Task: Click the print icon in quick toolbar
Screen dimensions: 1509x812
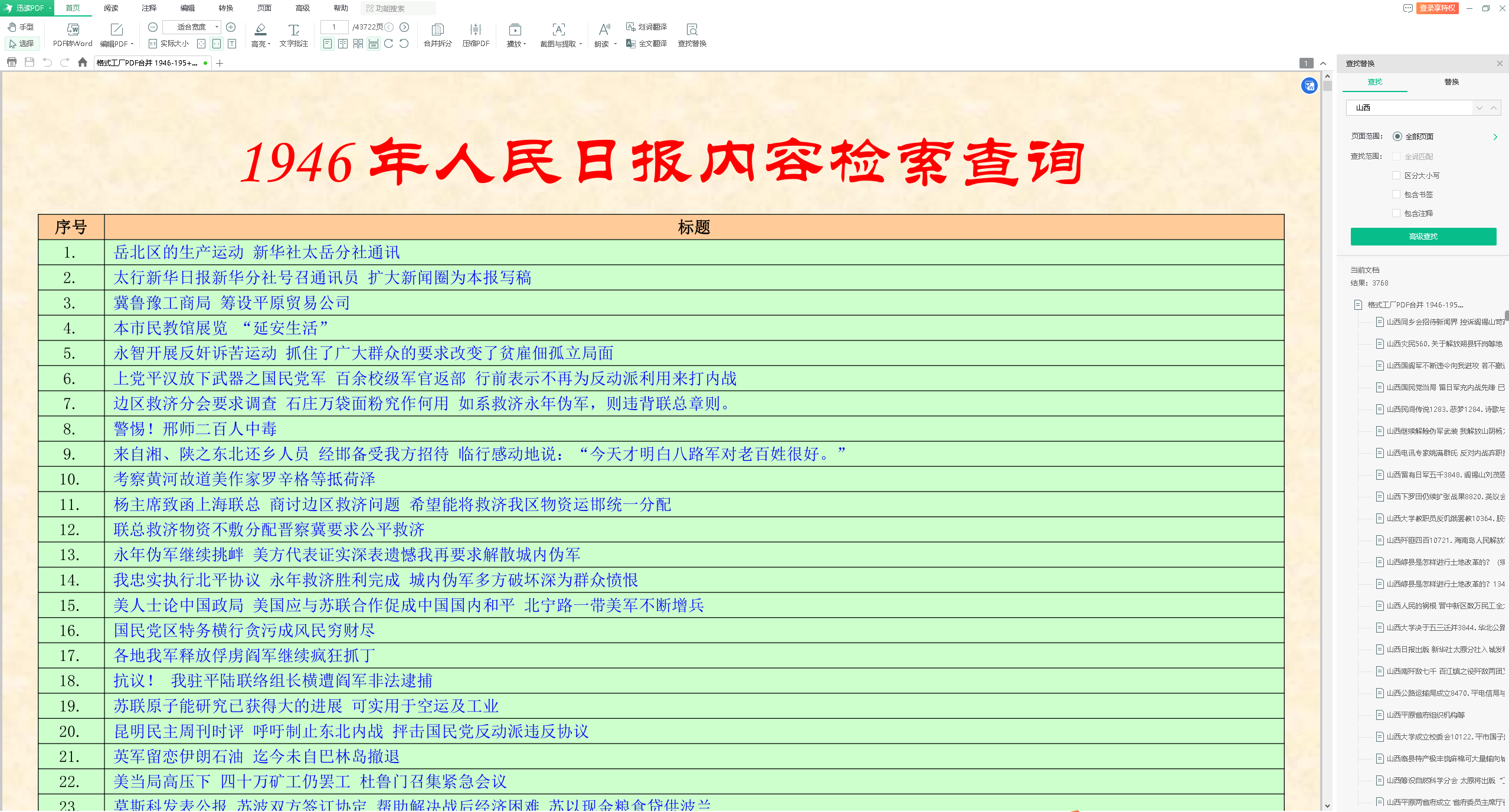Action: 12,63
